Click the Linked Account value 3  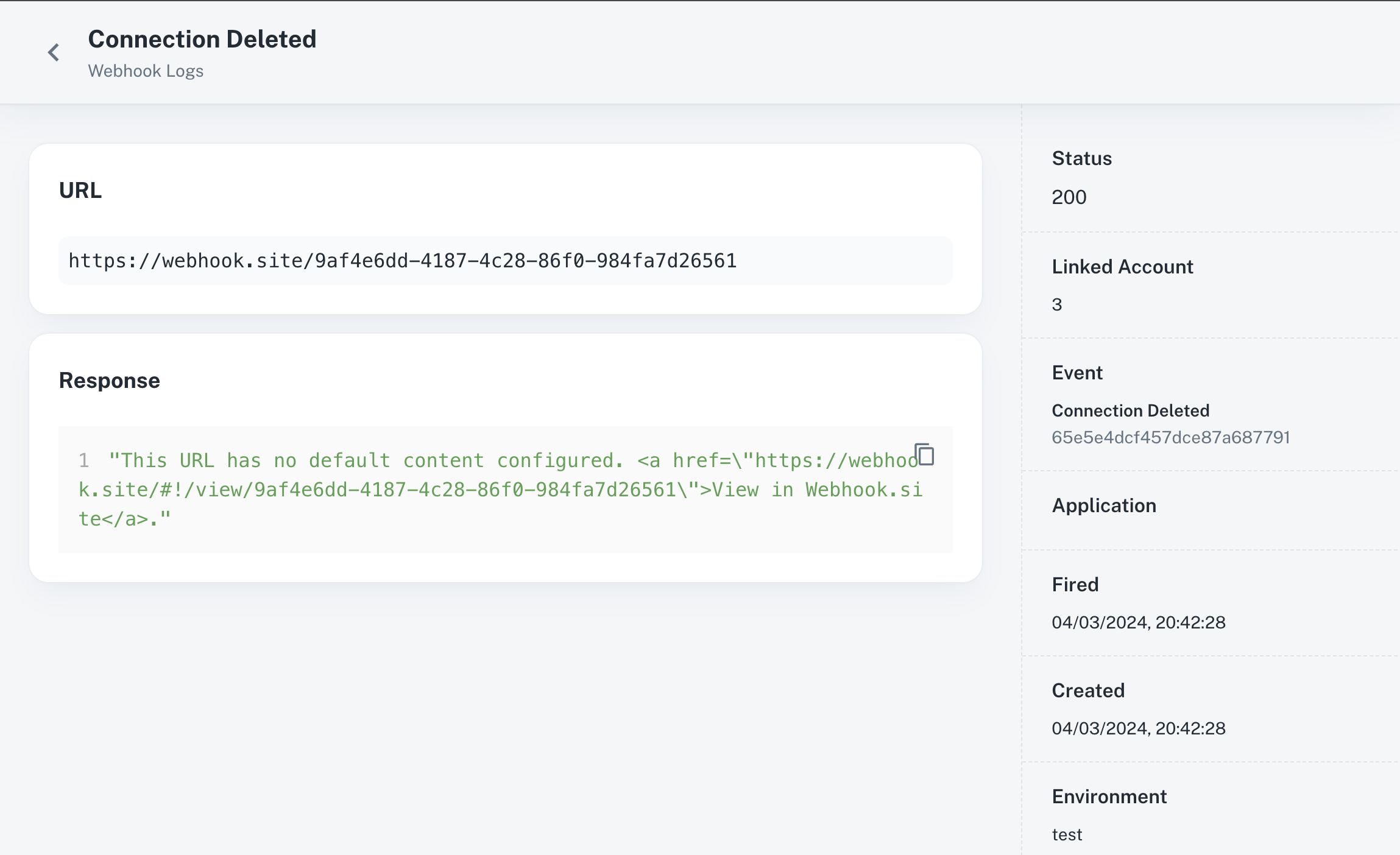tap(1056, 304)
